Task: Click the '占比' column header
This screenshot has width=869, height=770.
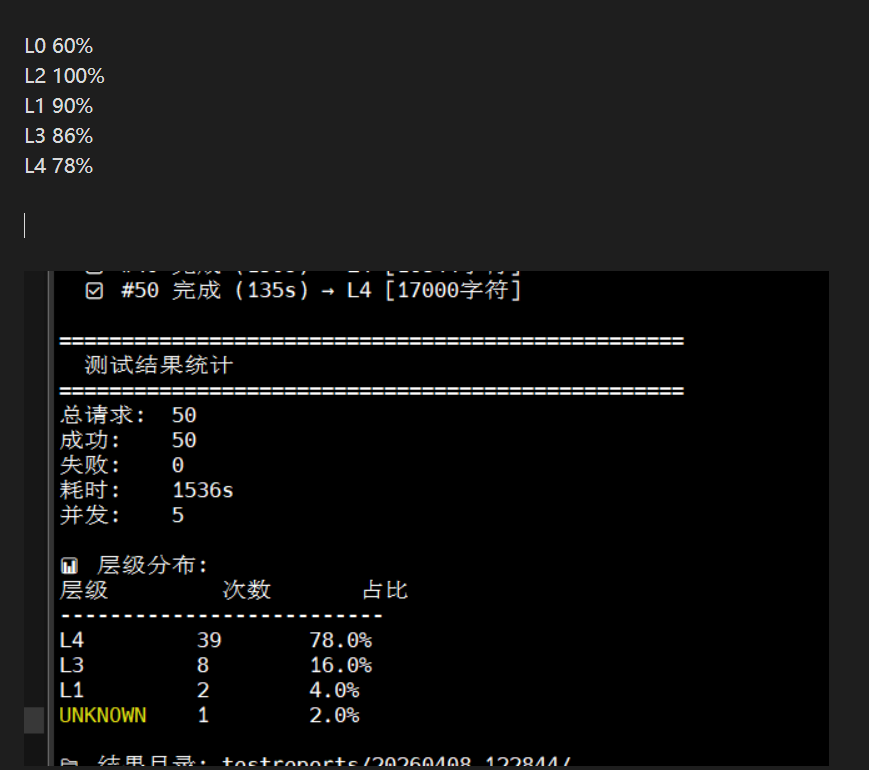Action: (385, 590)
